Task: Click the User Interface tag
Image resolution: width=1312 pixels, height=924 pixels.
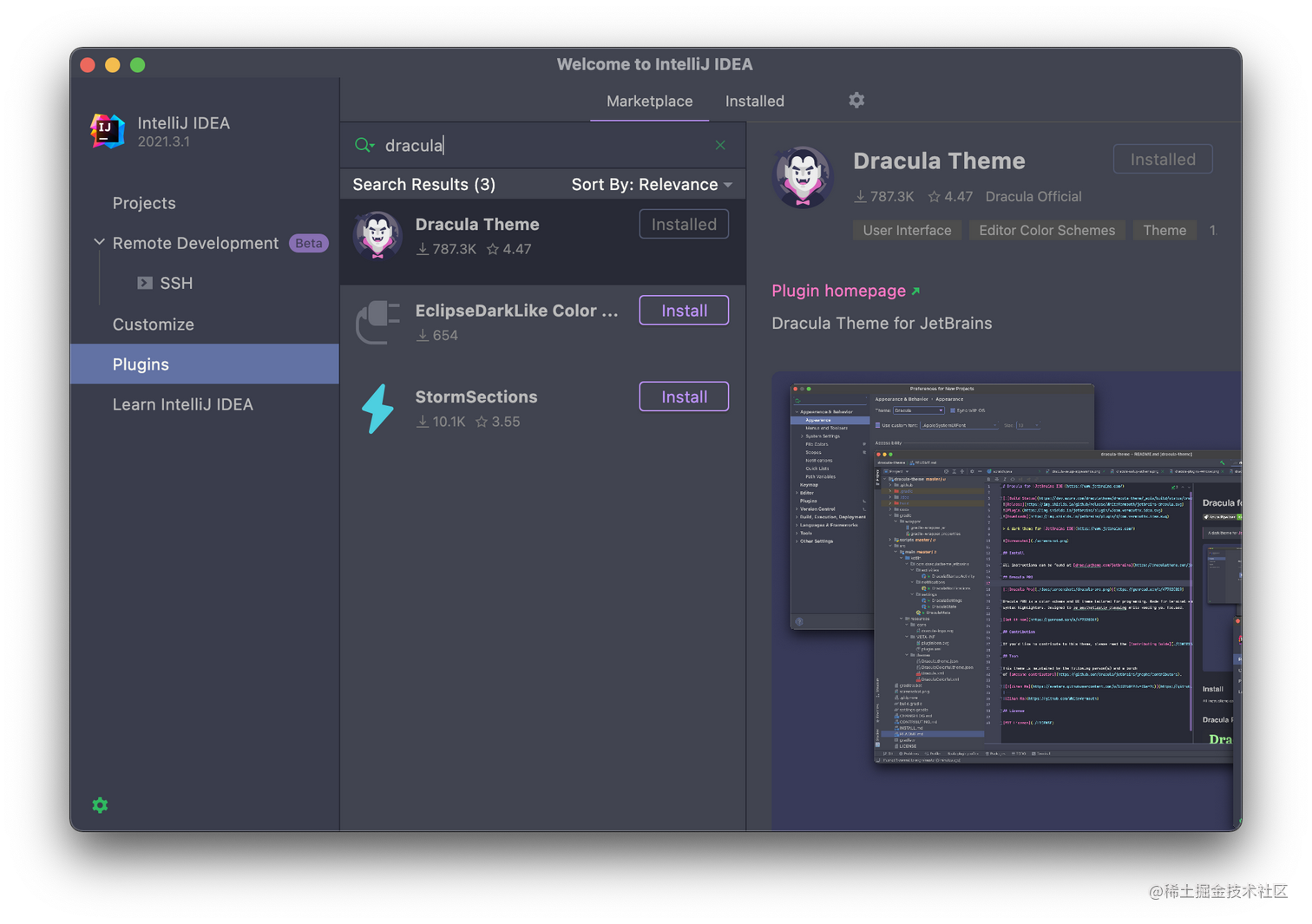Action: pyautogui.click(x=907, y=230)
